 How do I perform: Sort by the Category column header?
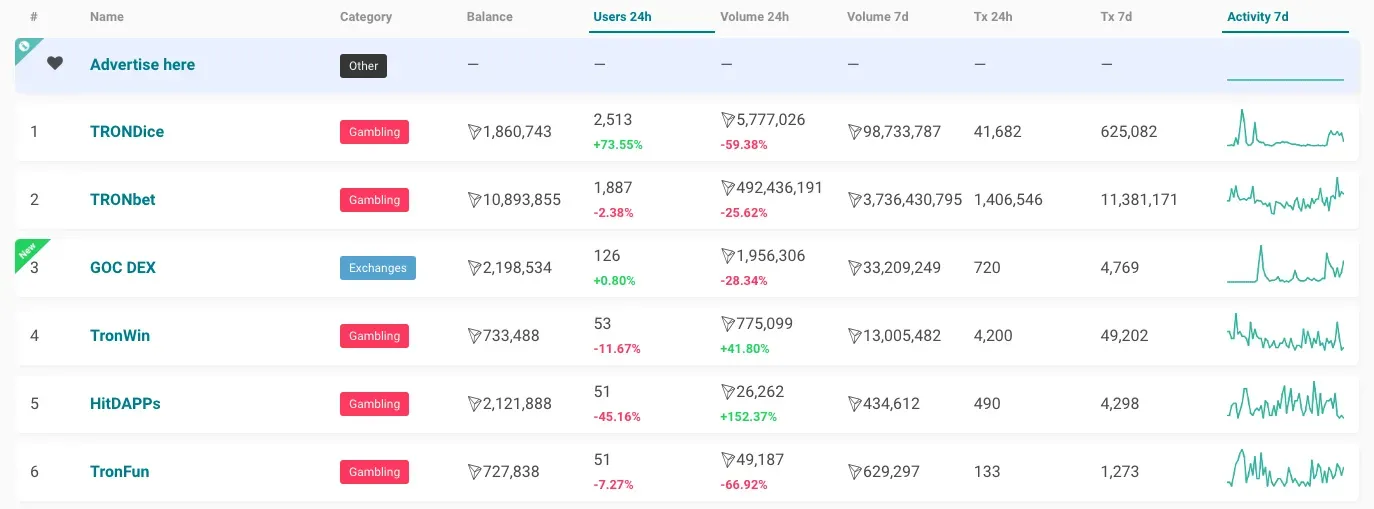pyautogui.click(x=366, y=17)
